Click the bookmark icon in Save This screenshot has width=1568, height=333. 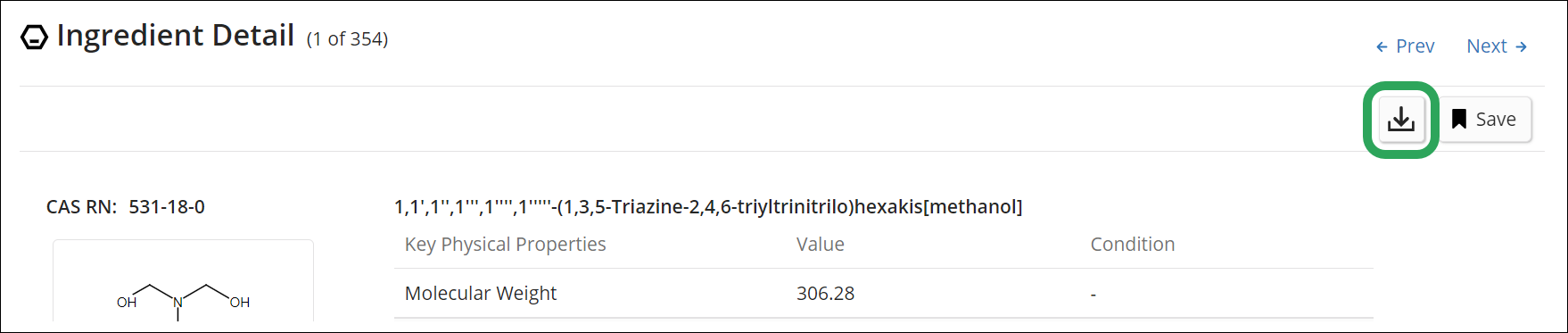pos(1459,120)
